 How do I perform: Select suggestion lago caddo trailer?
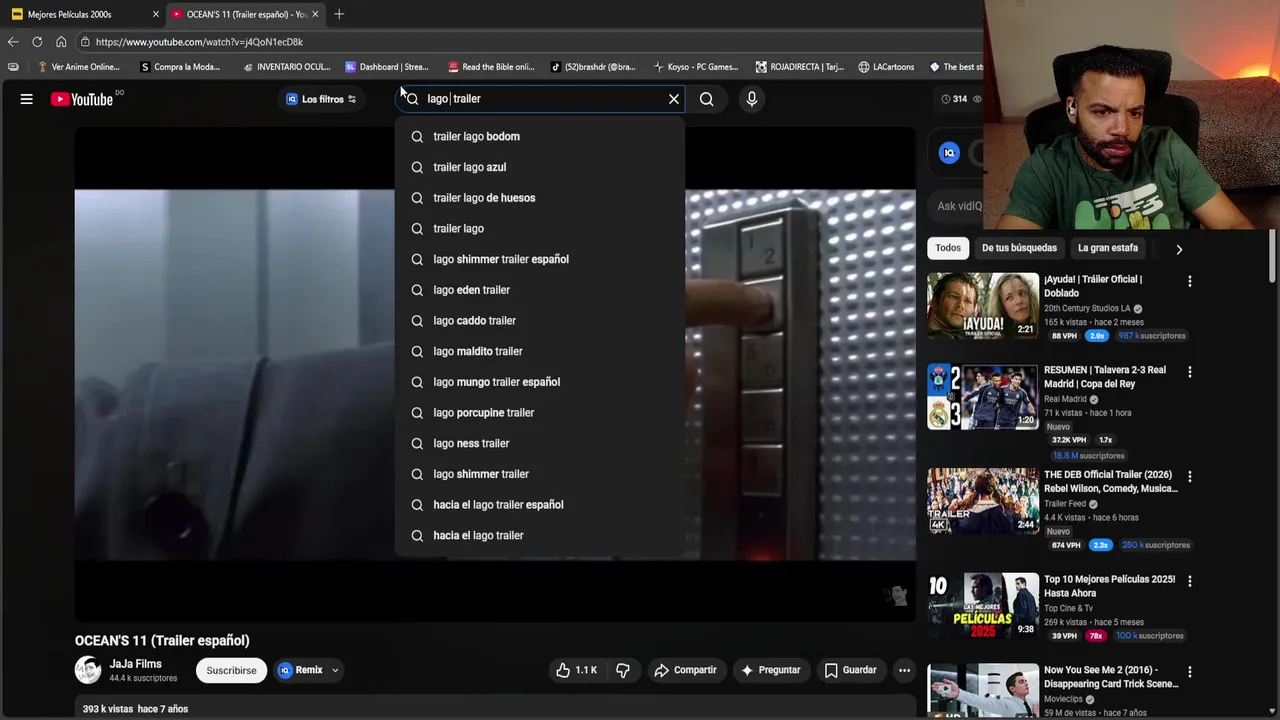click(540, 320)
